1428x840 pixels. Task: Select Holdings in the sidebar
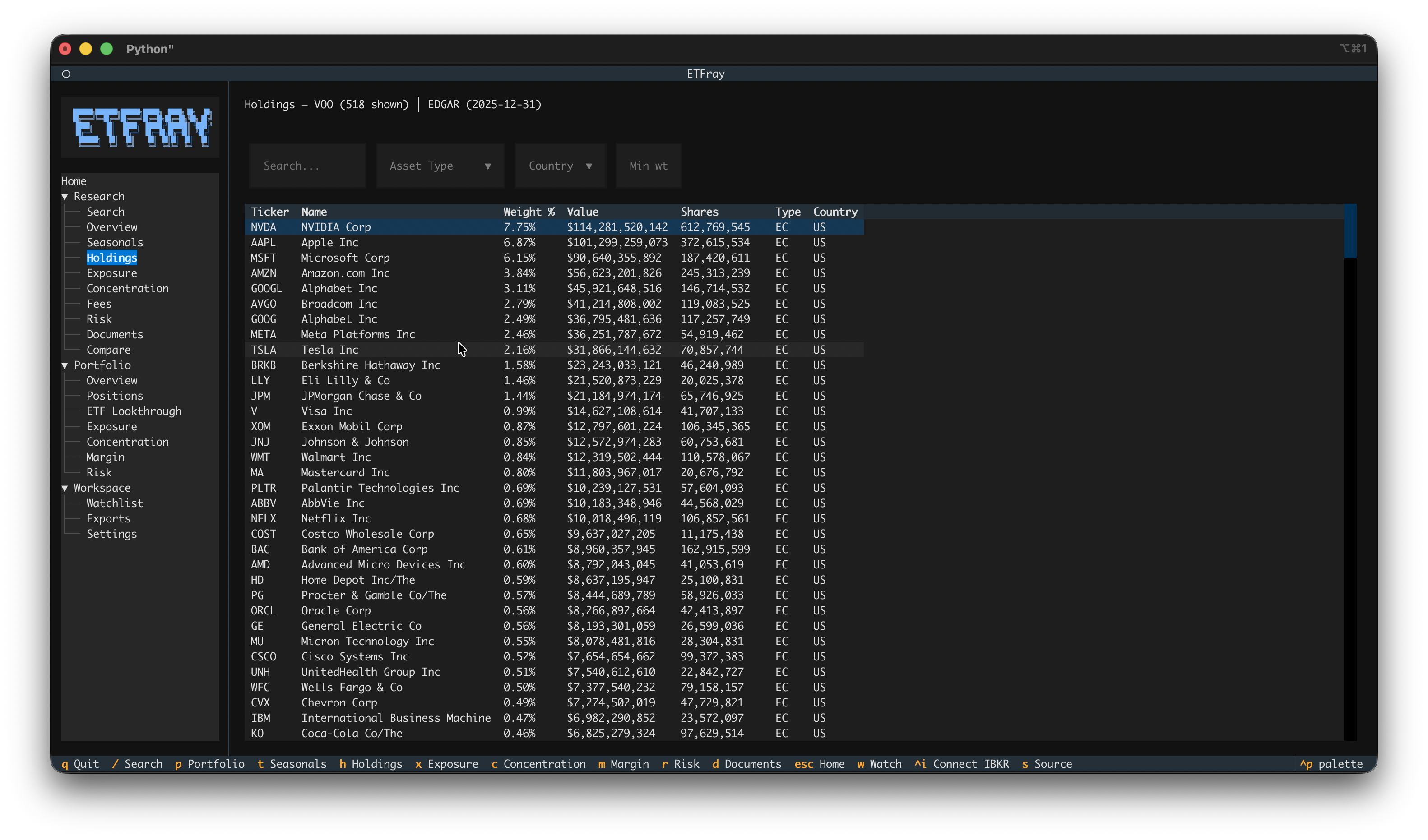111,258
